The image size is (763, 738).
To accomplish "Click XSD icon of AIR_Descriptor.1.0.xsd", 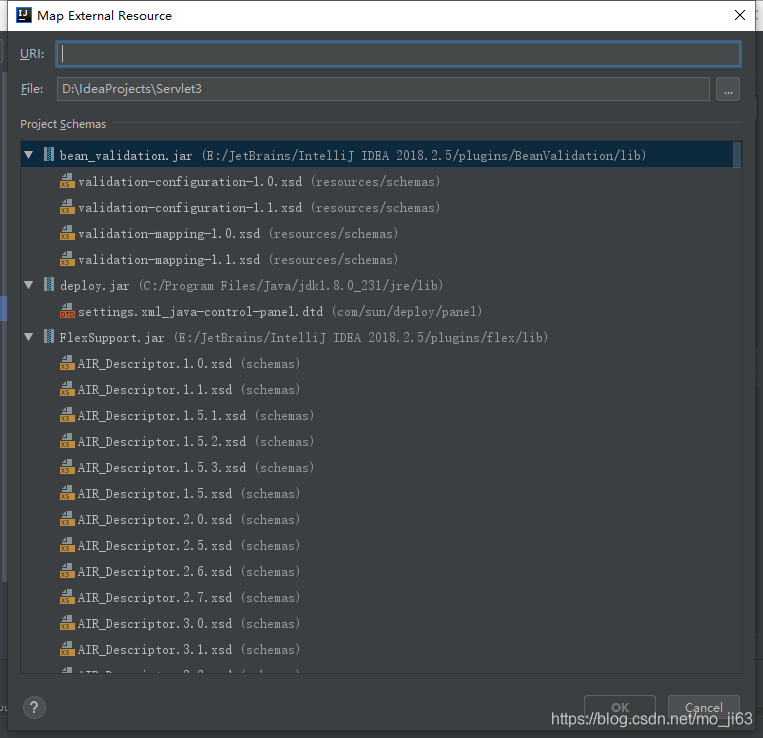I will point(67,363).
